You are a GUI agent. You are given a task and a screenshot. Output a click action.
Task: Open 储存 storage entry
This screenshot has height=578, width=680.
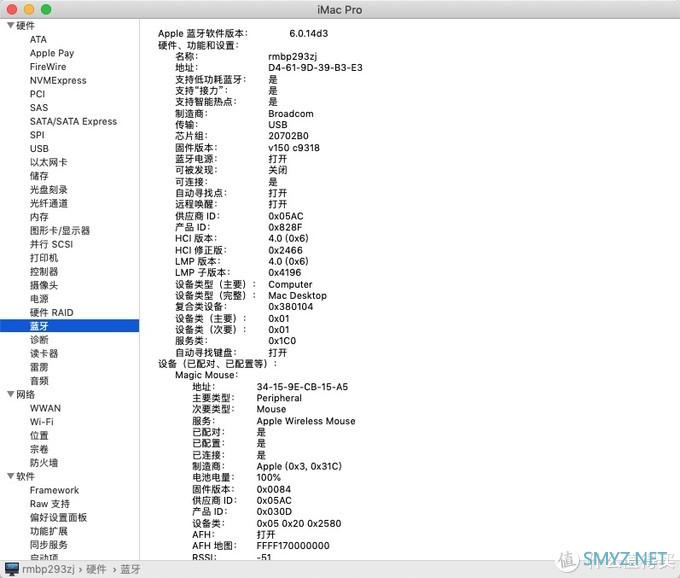pos(39,176)
